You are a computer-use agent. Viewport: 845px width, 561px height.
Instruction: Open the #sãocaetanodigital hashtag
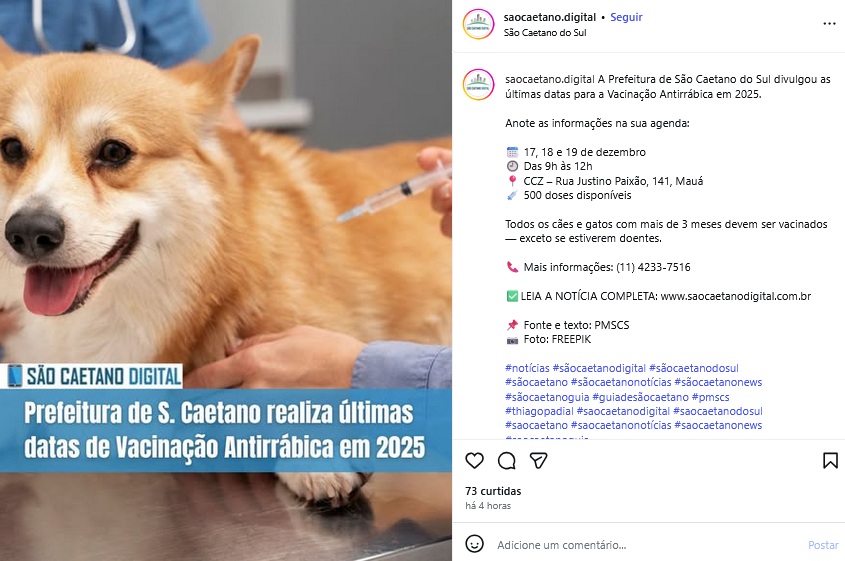click(599, 368)
